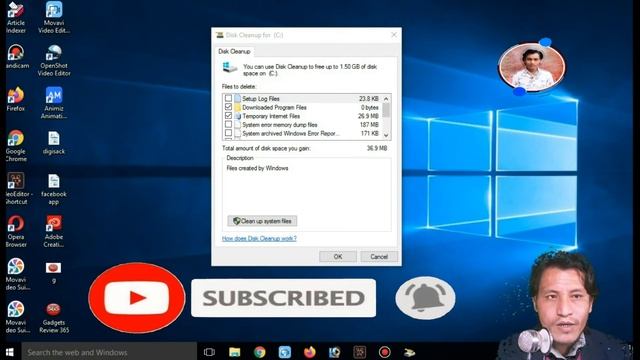Click the red record icon in taskbar

coord(384,352)
